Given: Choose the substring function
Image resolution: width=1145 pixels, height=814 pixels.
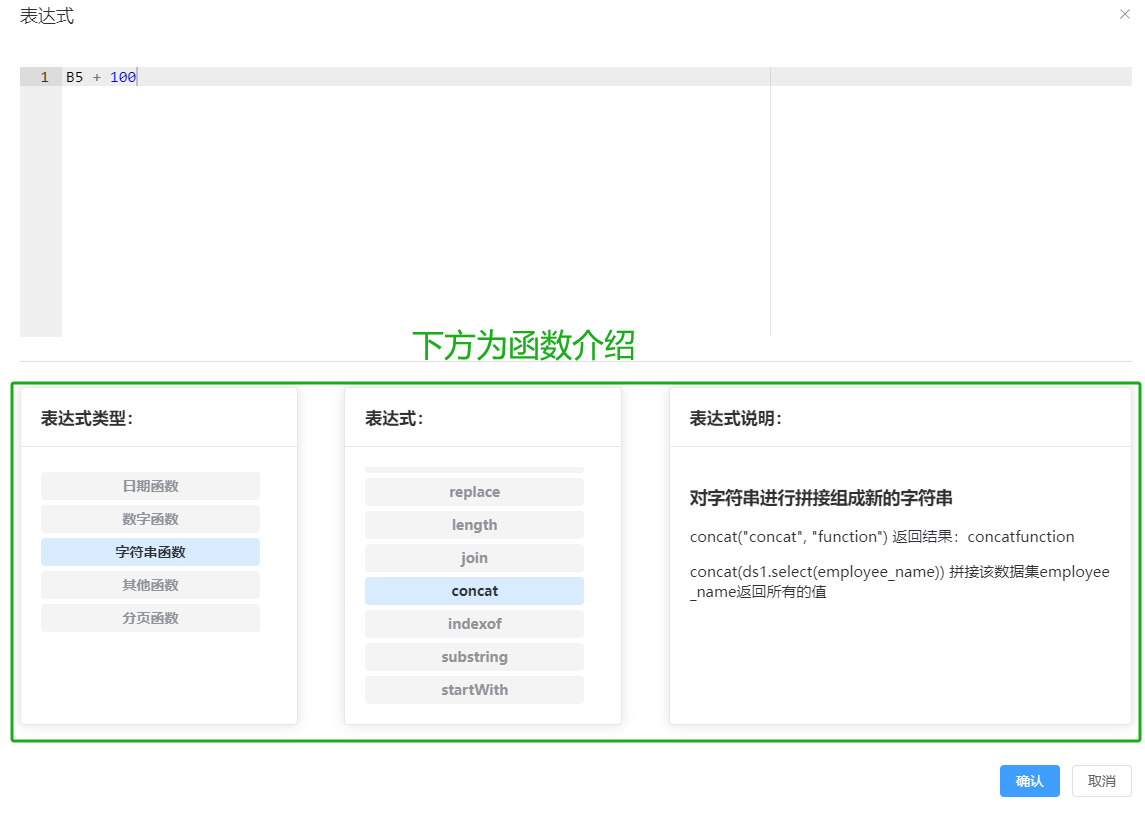Looking at the screenshot, I should point(475,656).
